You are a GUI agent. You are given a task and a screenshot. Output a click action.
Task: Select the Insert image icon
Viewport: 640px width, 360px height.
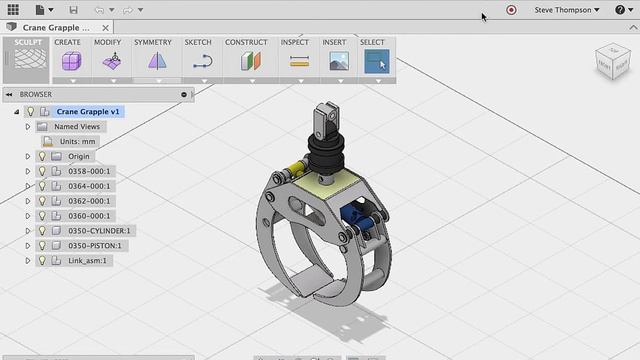pyautogui.click(x=339, y=61)
